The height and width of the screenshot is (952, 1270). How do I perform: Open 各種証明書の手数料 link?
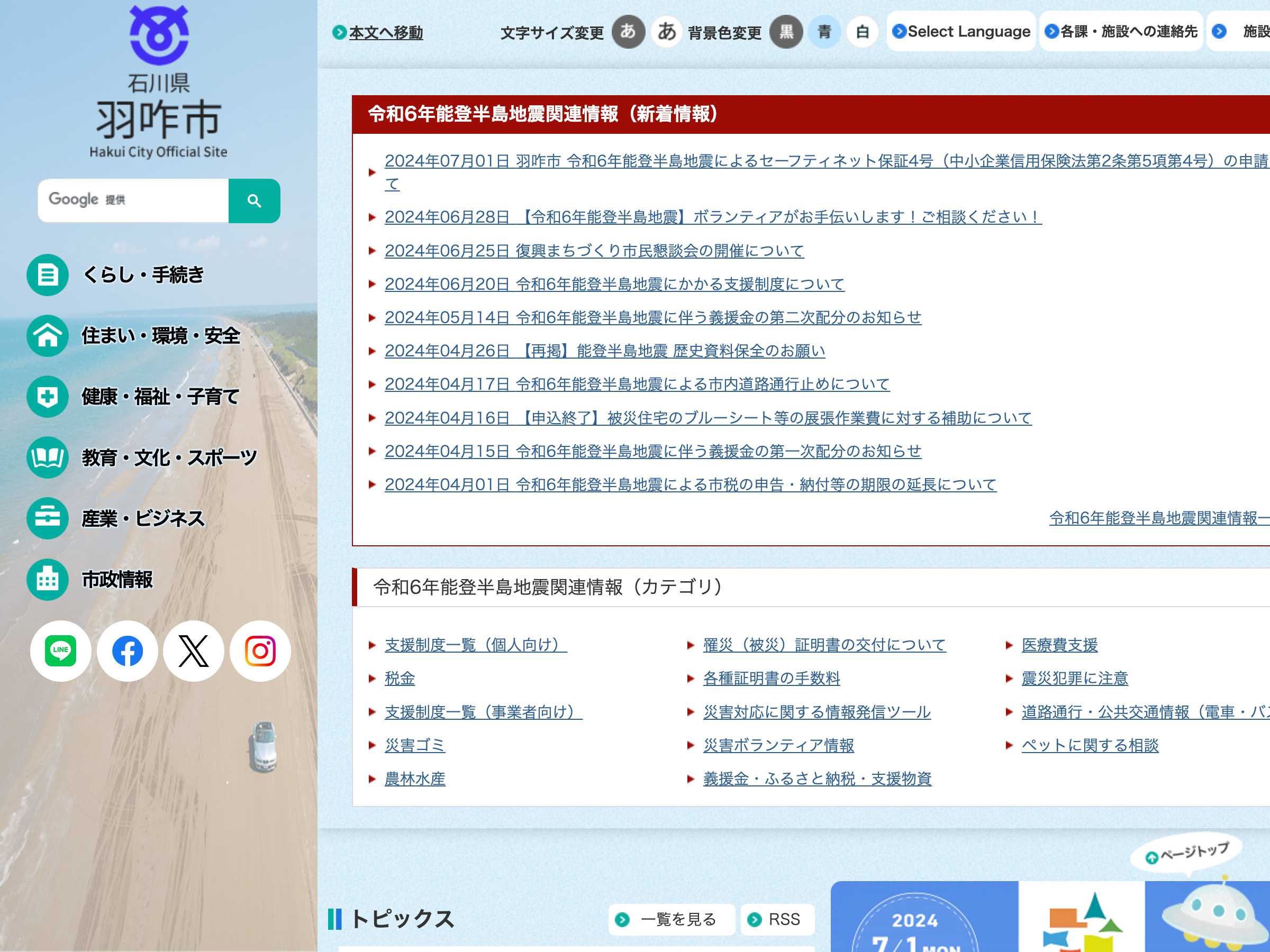[x=772, y=678]
